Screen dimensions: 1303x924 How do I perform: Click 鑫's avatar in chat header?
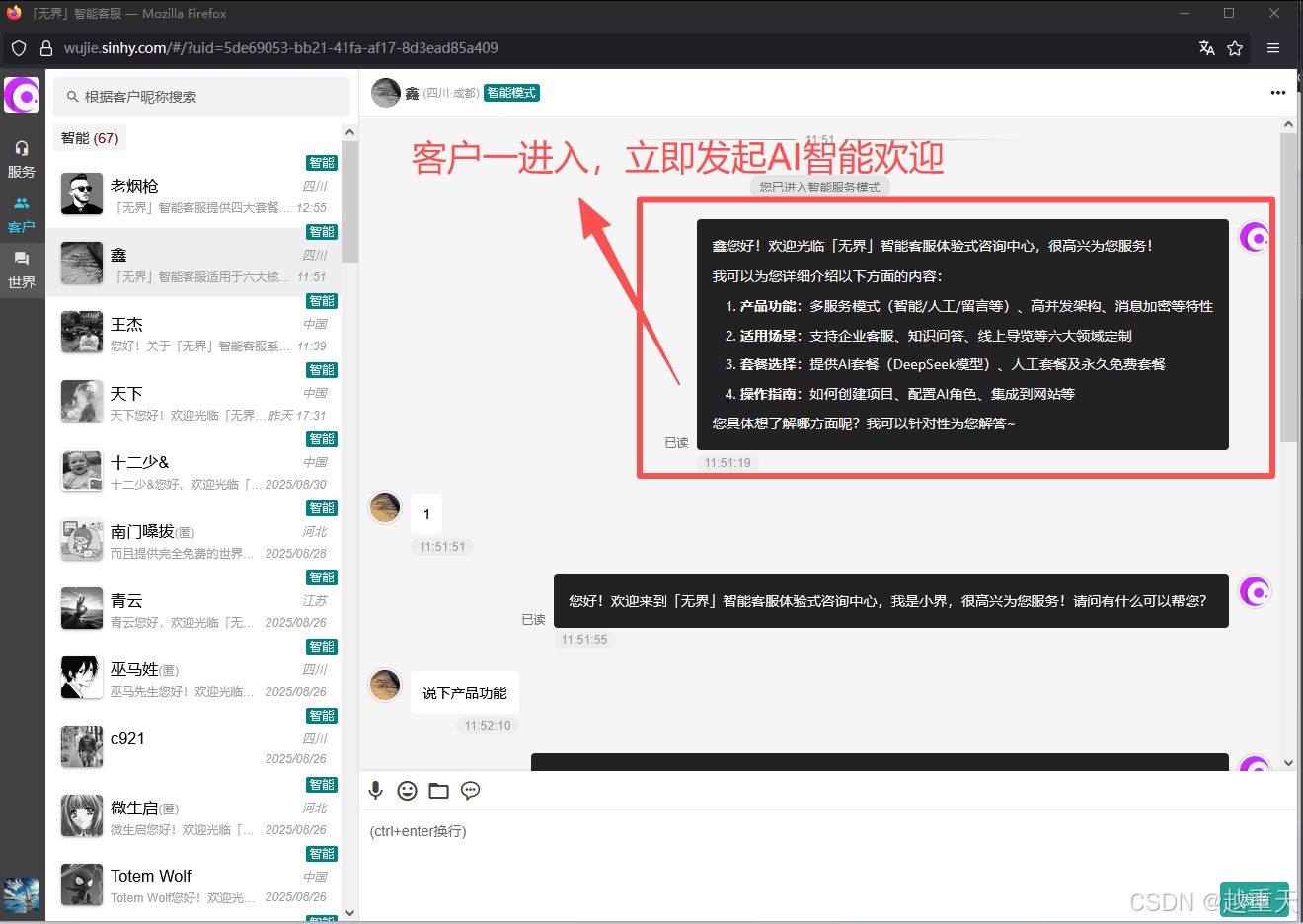tap(386, 93)
